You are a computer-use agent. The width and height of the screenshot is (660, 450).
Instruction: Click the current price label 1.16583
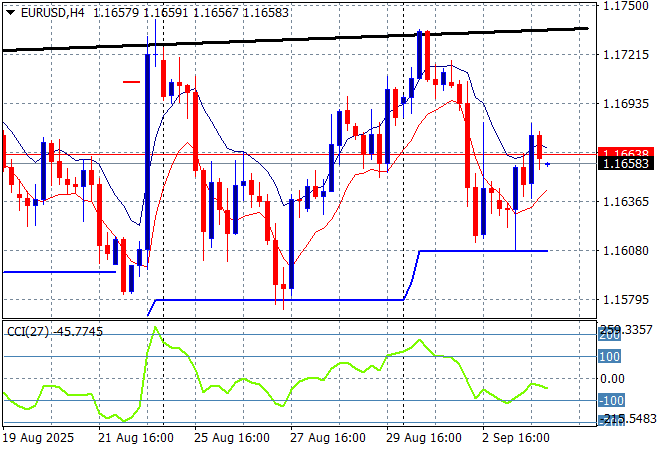[626, 163]
